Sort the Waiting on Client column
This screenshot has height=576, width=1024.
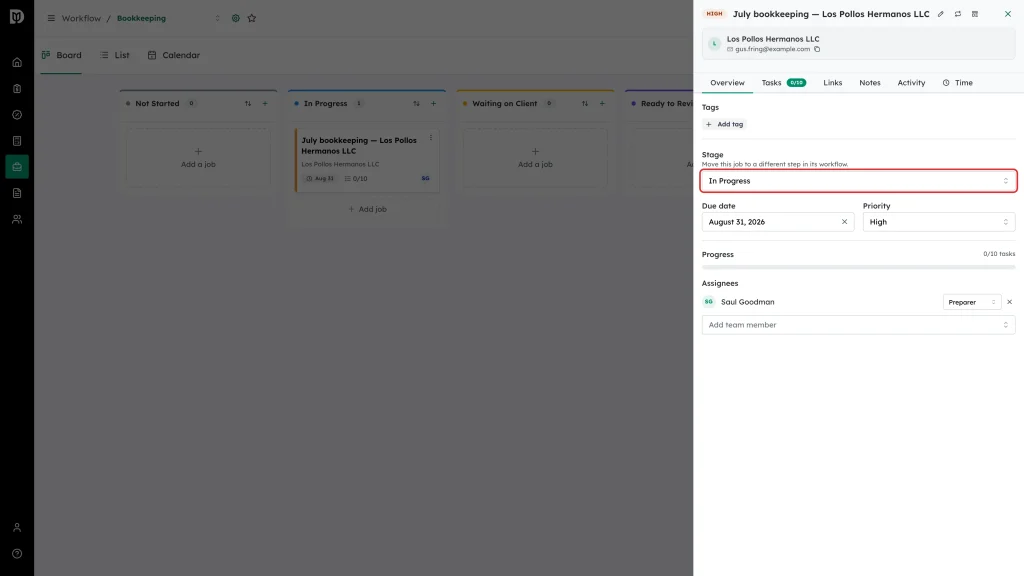pos(584,103)
